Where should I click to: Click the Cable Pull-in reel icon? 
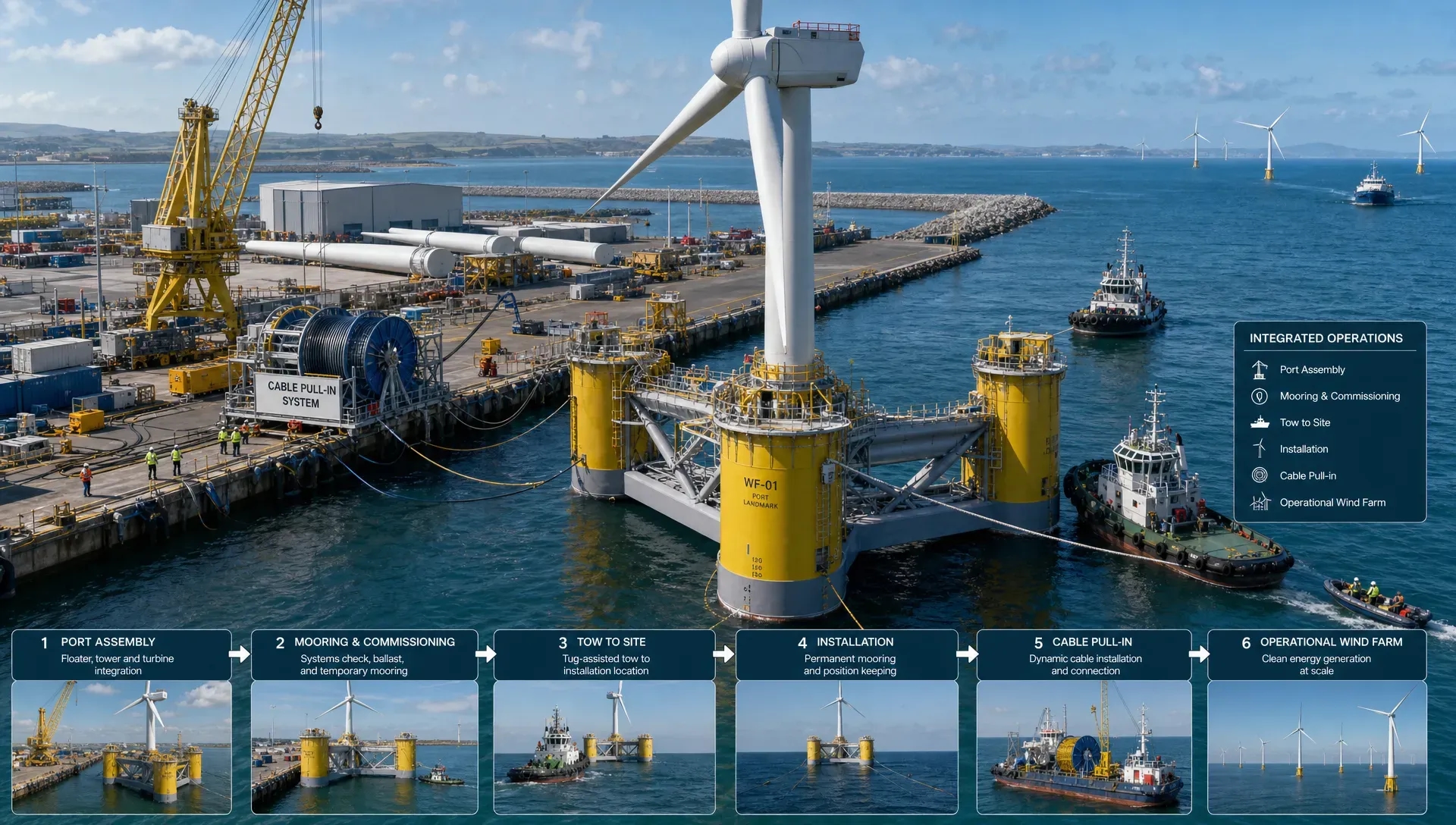(1260, 475)
